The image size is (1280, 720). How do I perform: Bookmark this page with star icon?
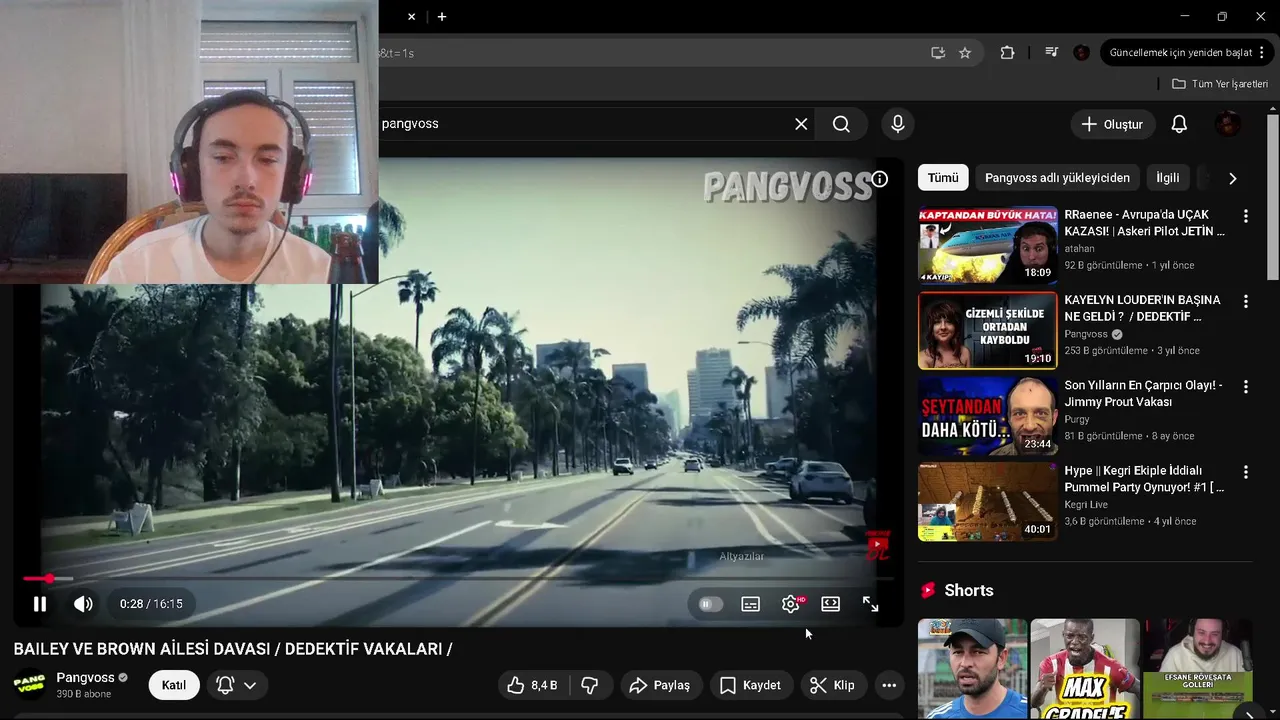pos(965,53)
